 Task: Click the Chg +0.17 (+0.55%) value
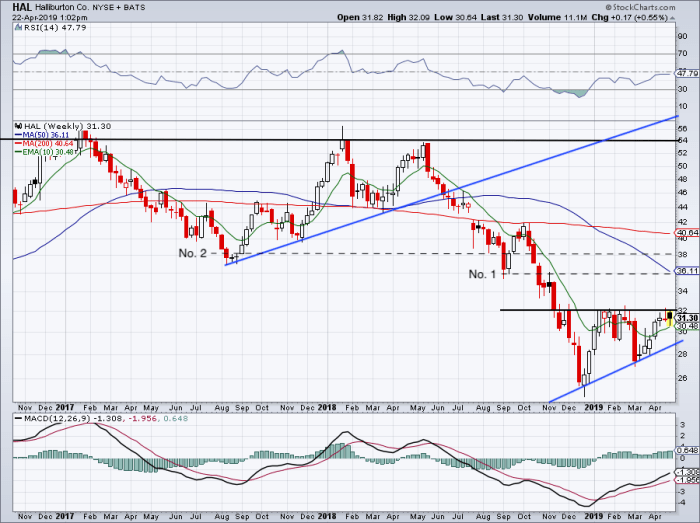(x=630, y=17)
